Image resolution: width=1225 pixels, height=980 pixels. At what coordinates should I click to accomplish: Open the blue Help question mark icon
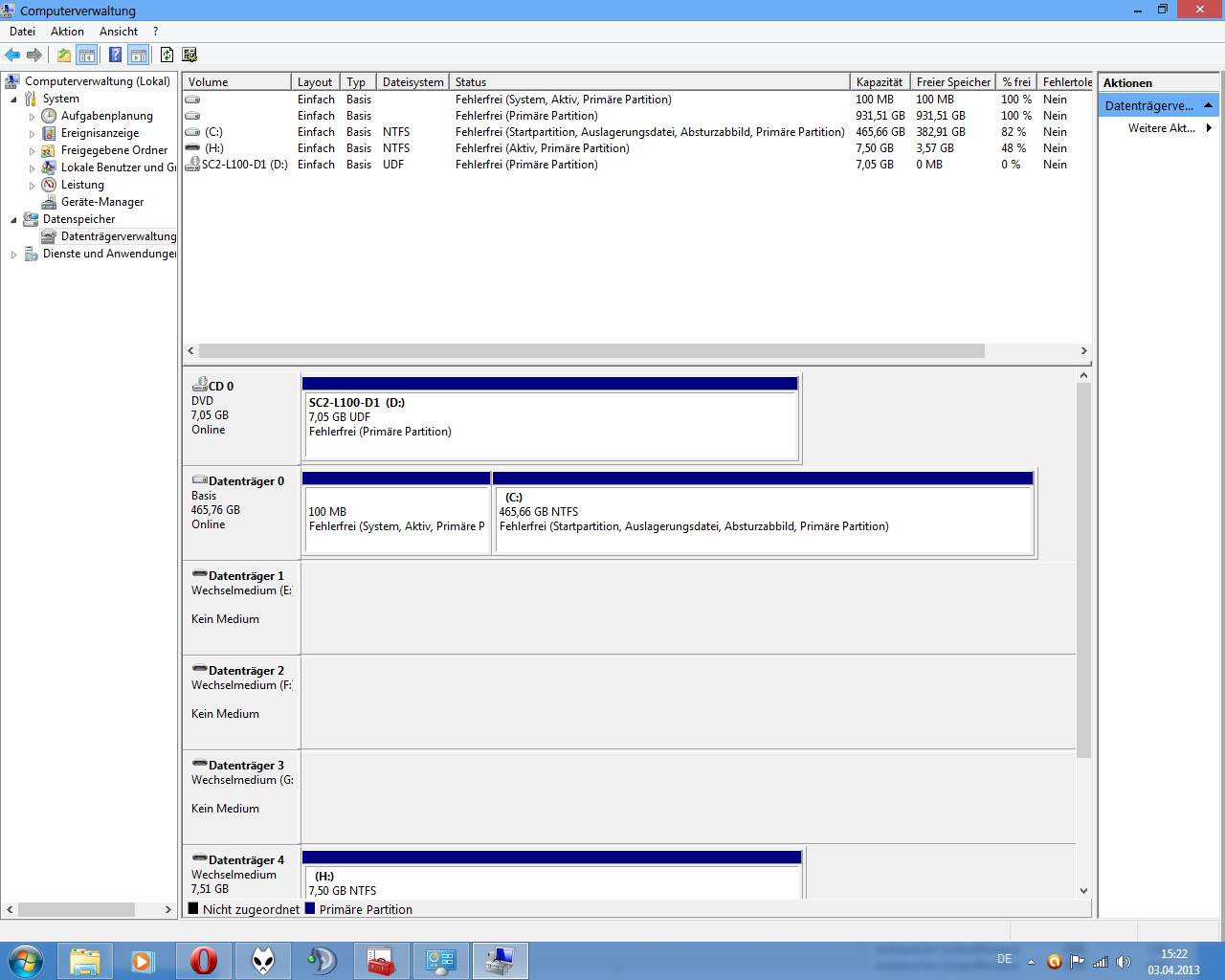[115, 55]
